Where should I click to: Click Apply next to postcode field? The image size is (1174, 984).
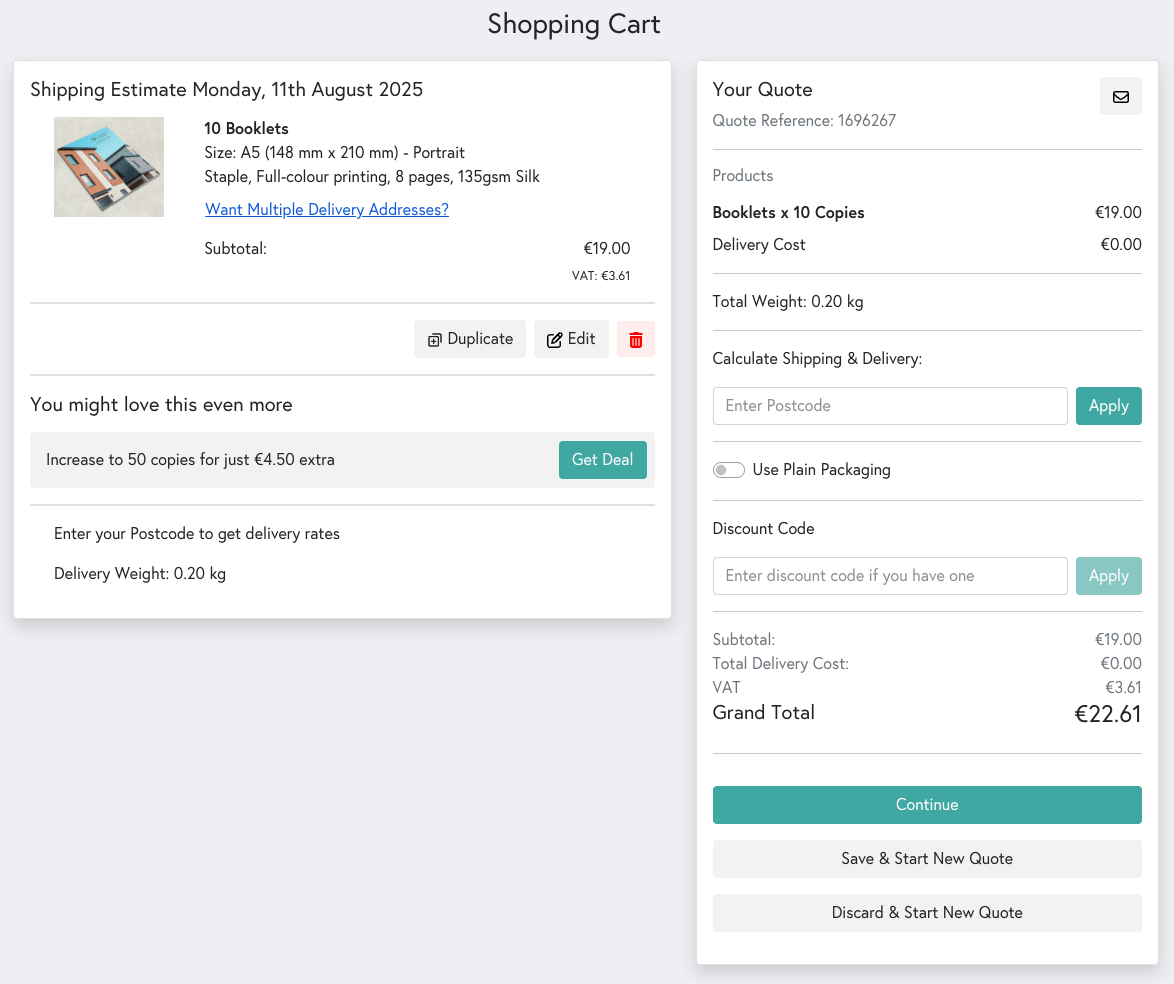coord(1108,406)
